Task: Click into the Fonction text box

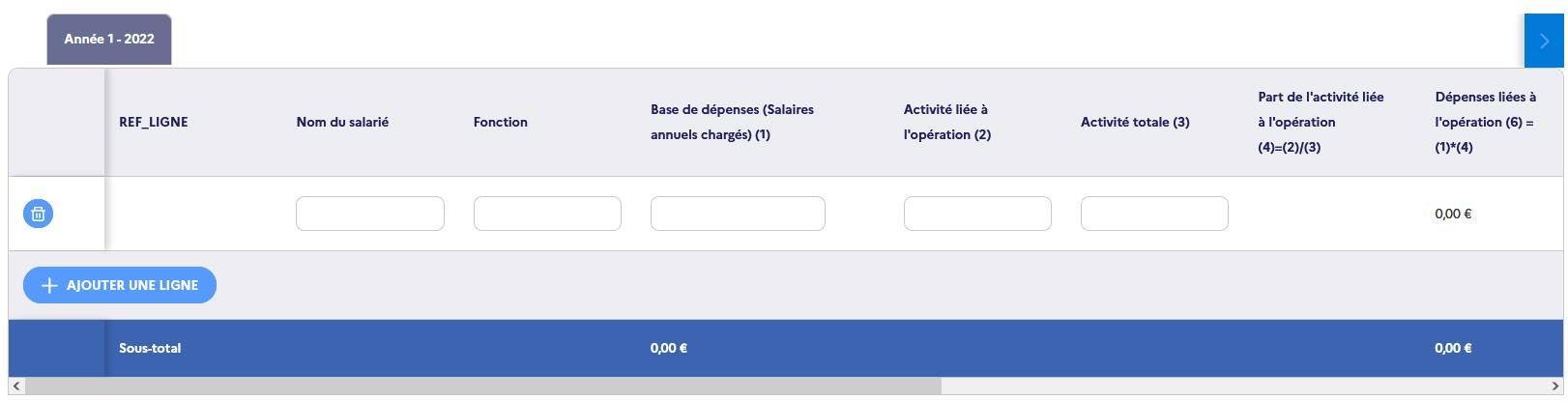Action: [547, 214]
